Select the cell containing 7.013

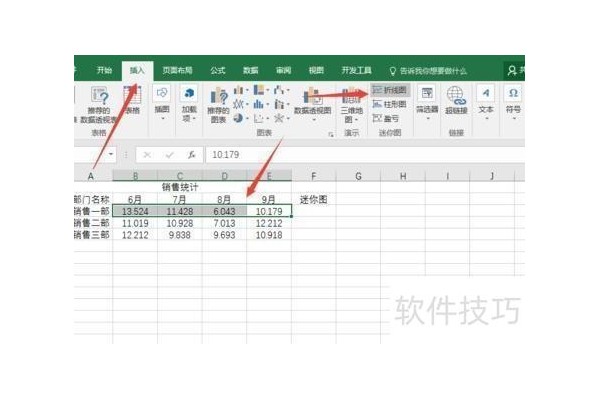click(x=224, y=223)
